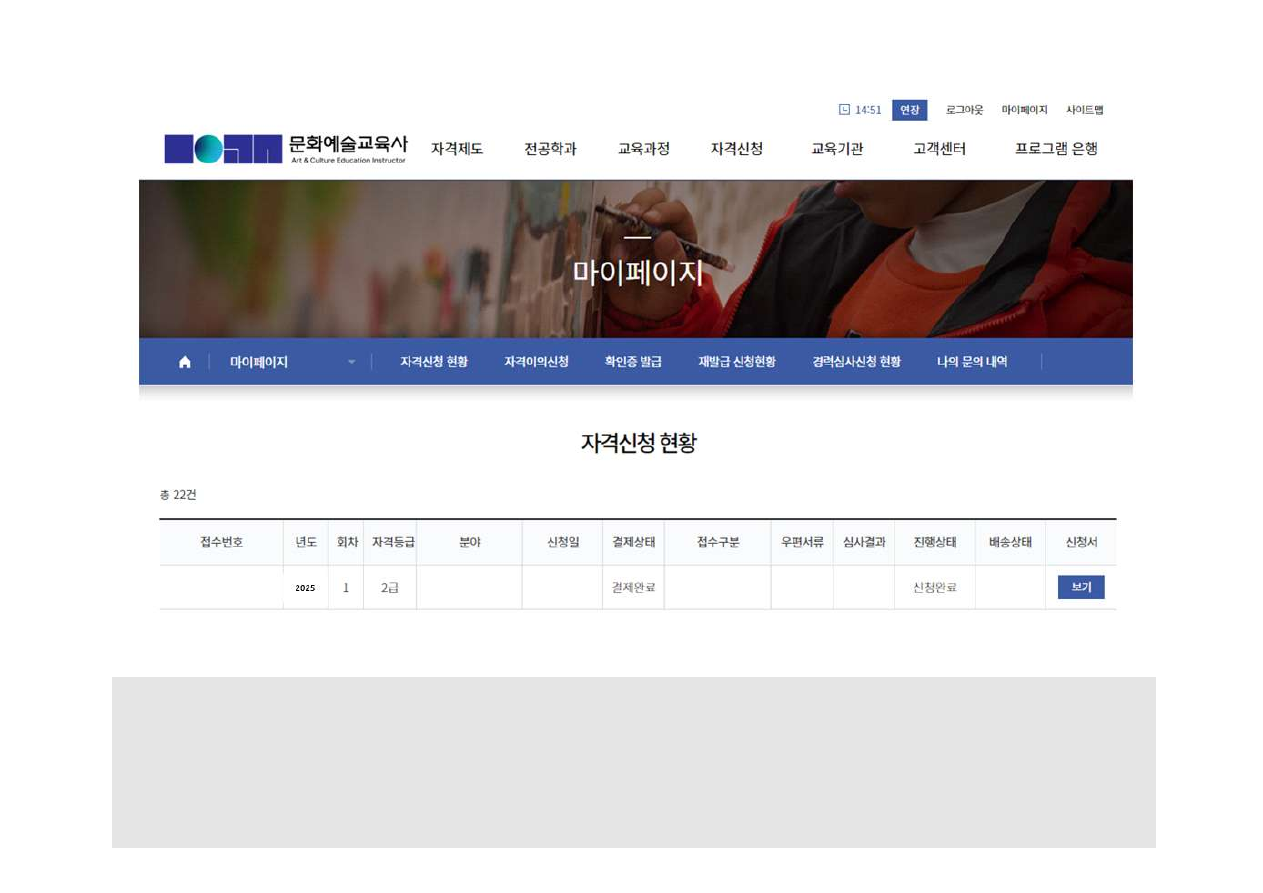Switch to 자격신청 현황 tab
The image size is (1263, 893).
[434, 362]
